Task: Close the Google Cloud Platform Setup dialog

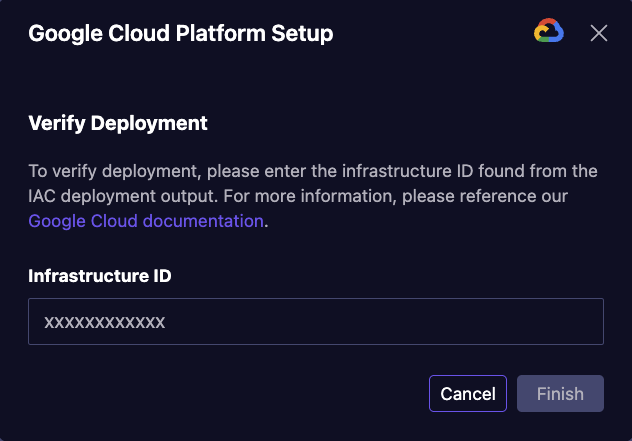Action: 599,33
